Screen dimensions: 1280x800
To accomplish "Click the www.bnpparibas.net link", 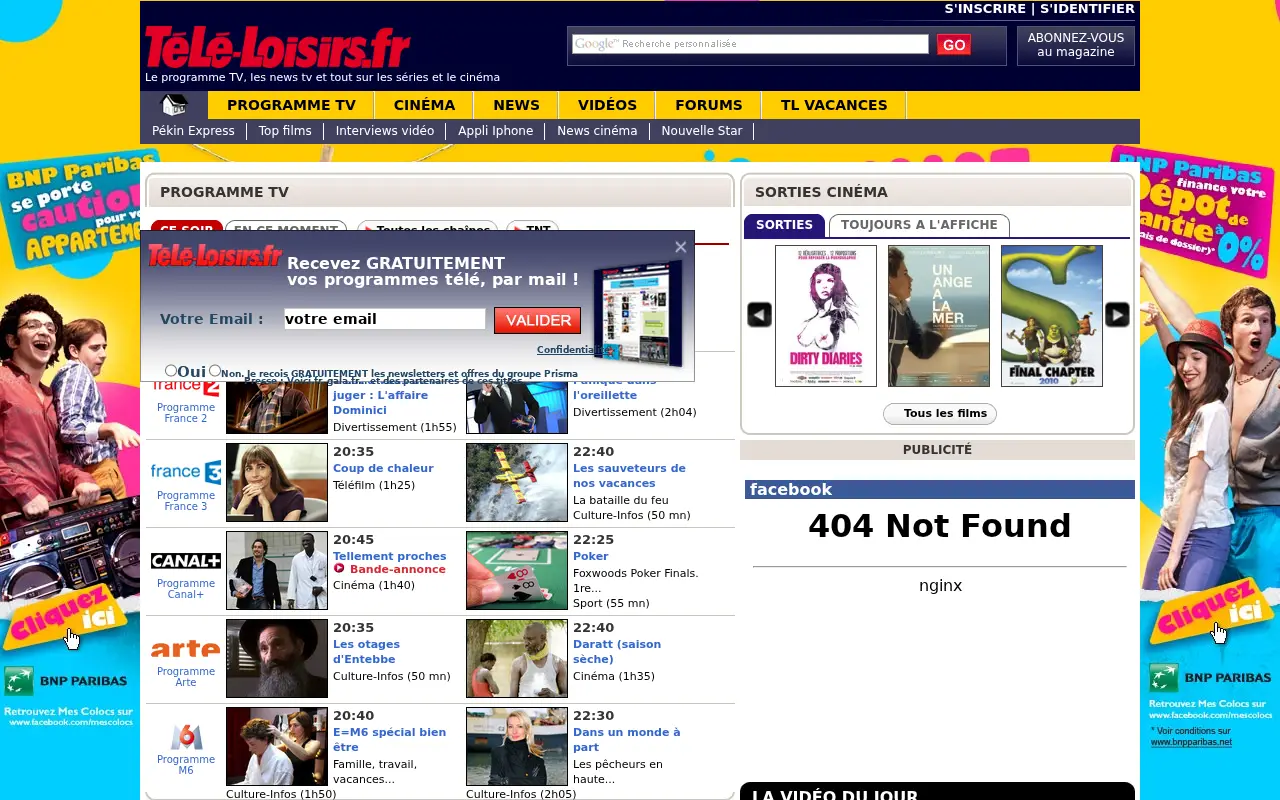I will click(x=1191, y=742).
